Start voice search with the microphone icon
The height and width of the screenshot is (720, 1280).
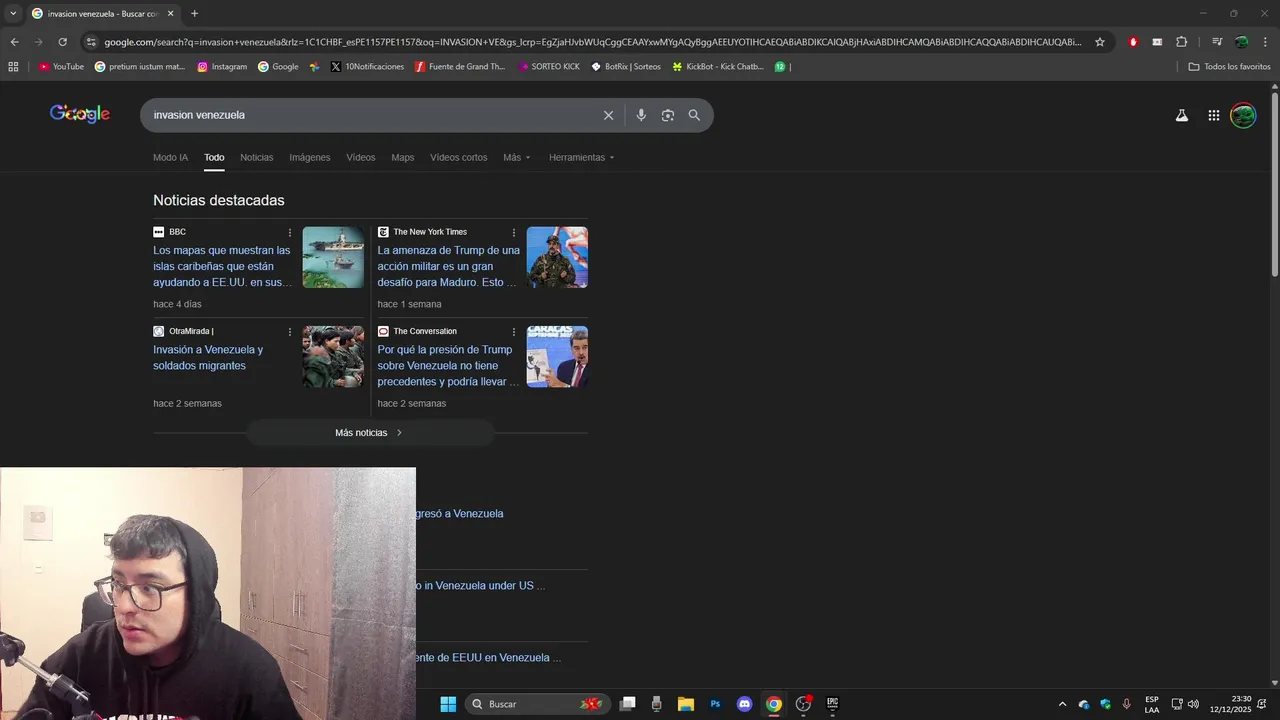pyautogui.click(x=641, y=115)
